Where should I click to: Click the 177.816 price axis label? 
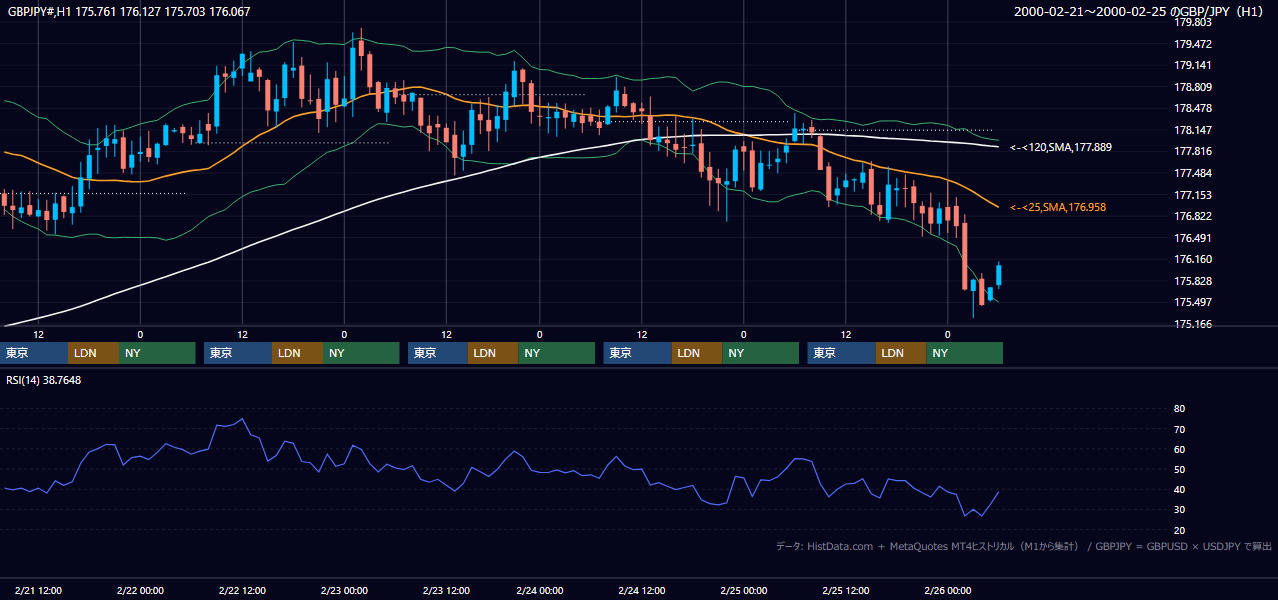1192,151
